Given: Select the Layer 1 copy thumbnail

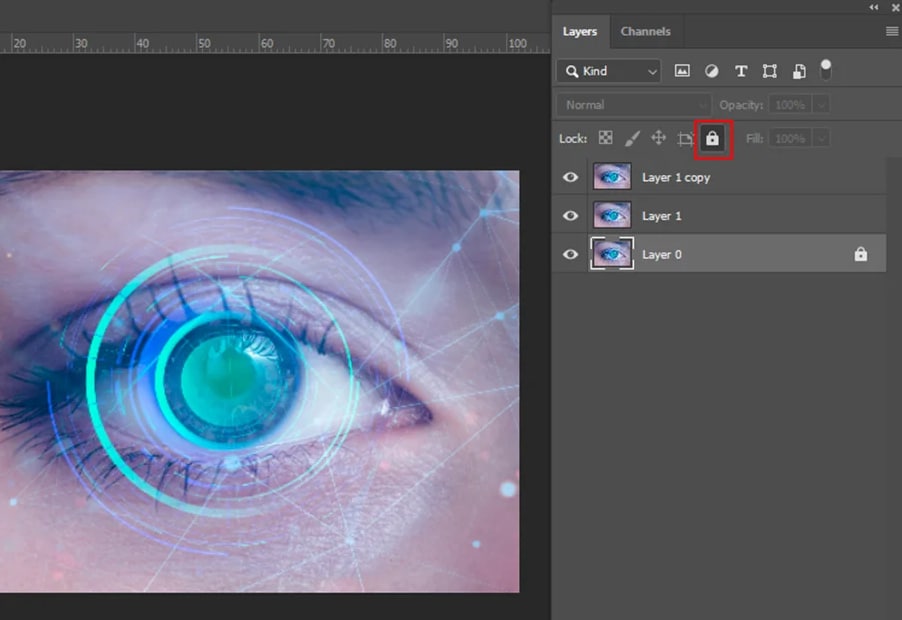Looking at the screenshot, I should pyautogui.click(x=612, y=177).
